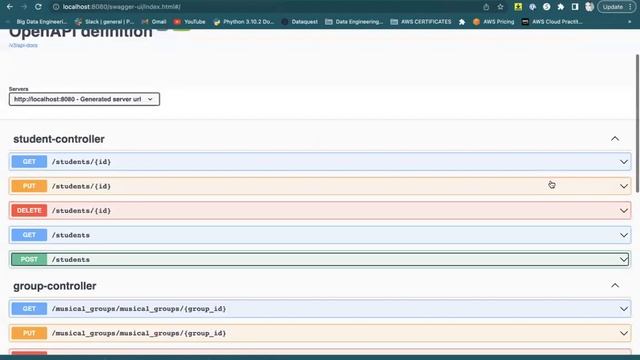The height and width of the screenshot is (360, 640).
Task: Click the student-controller heading text
Action: [59, 139]
